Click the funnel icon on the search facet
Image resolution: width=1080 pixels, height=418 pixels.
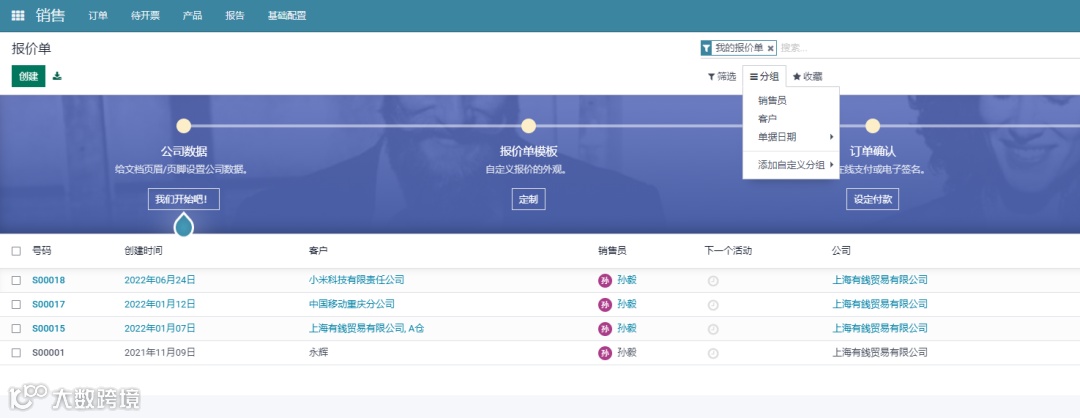click(706, 48)
